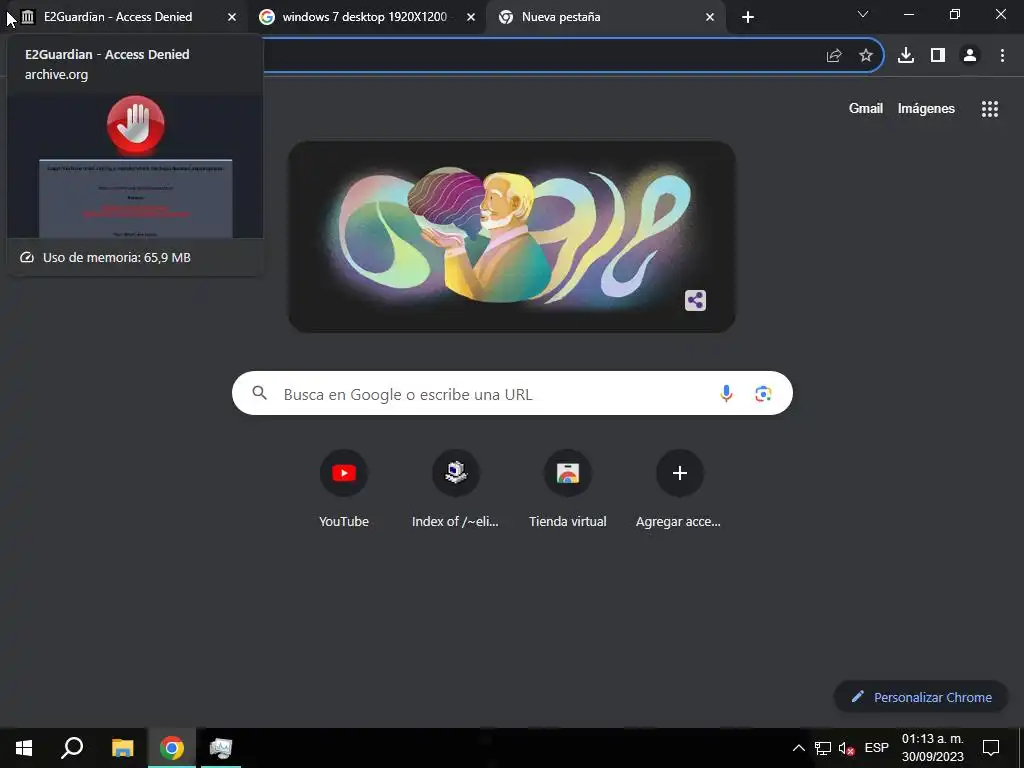Viewport: 1024px width, 768px height.
Task: Share the Google Doodle via share icon
Action: pyautogui.click(x=695, y=300)
